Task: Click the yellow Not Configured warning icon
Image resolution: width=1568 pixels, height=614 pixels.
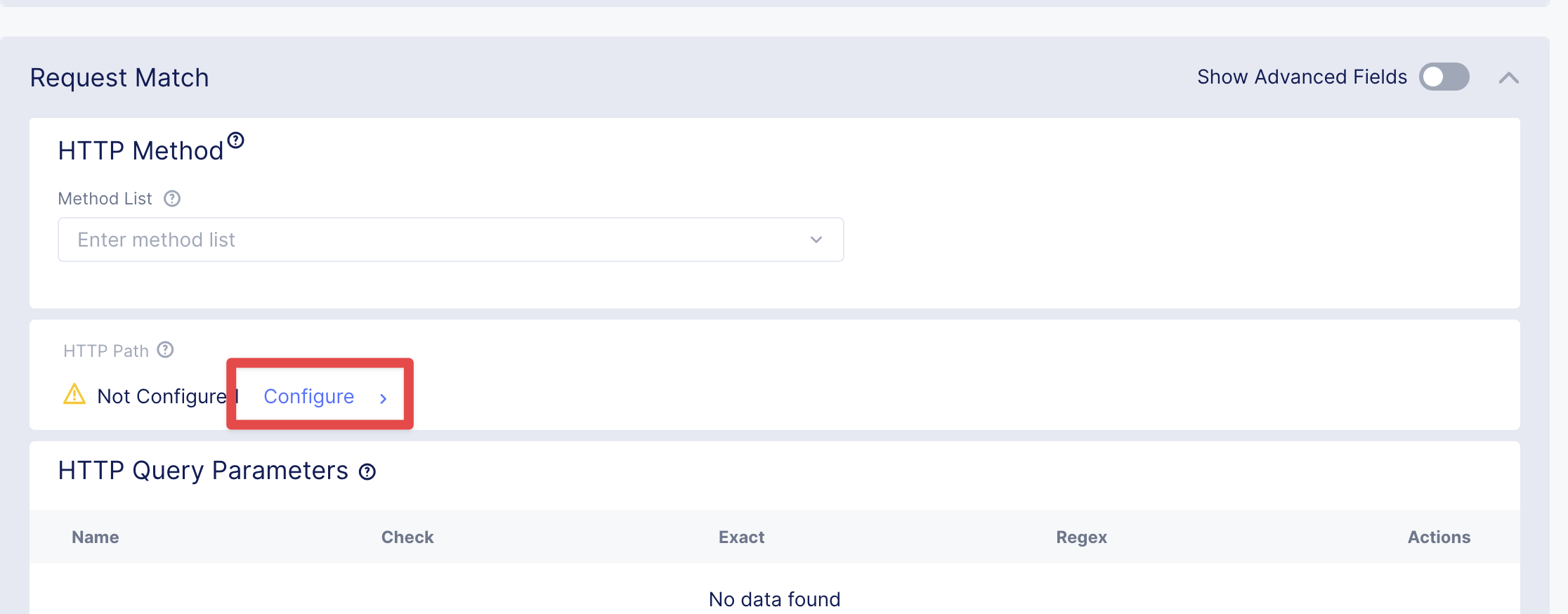Action: pyautogui.click(x=74, y=395)
